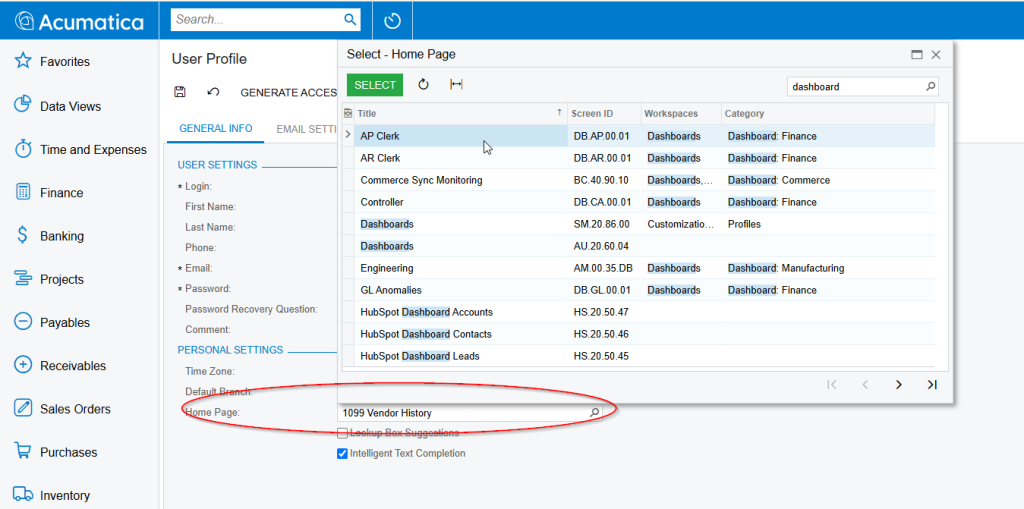The image size is (1024, 509).
Task: Switch to the General Info tab
Action: [x=216, y=129]
